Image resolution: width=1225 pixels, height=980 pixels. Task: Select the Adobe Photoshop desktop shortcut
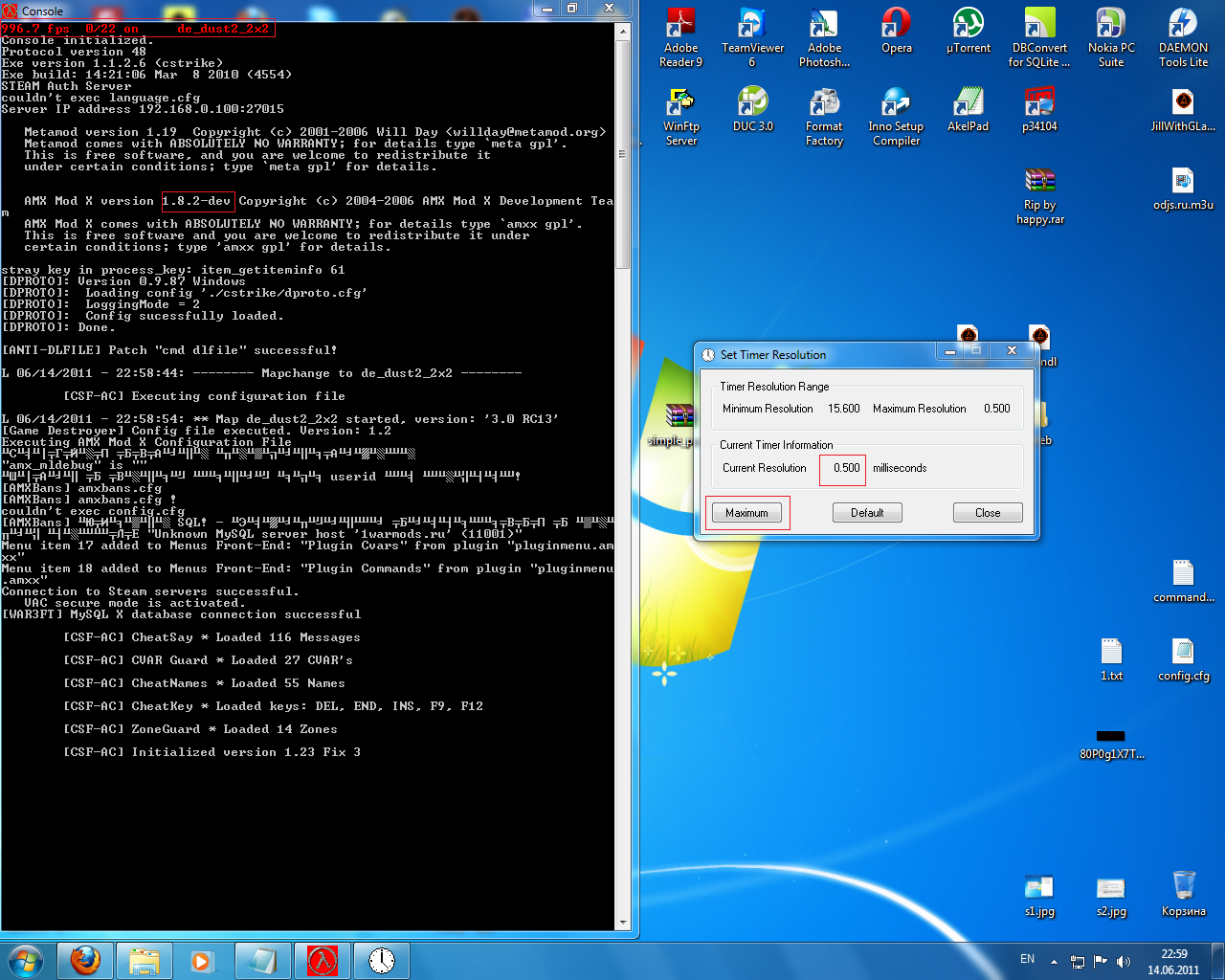coord(824,38)
